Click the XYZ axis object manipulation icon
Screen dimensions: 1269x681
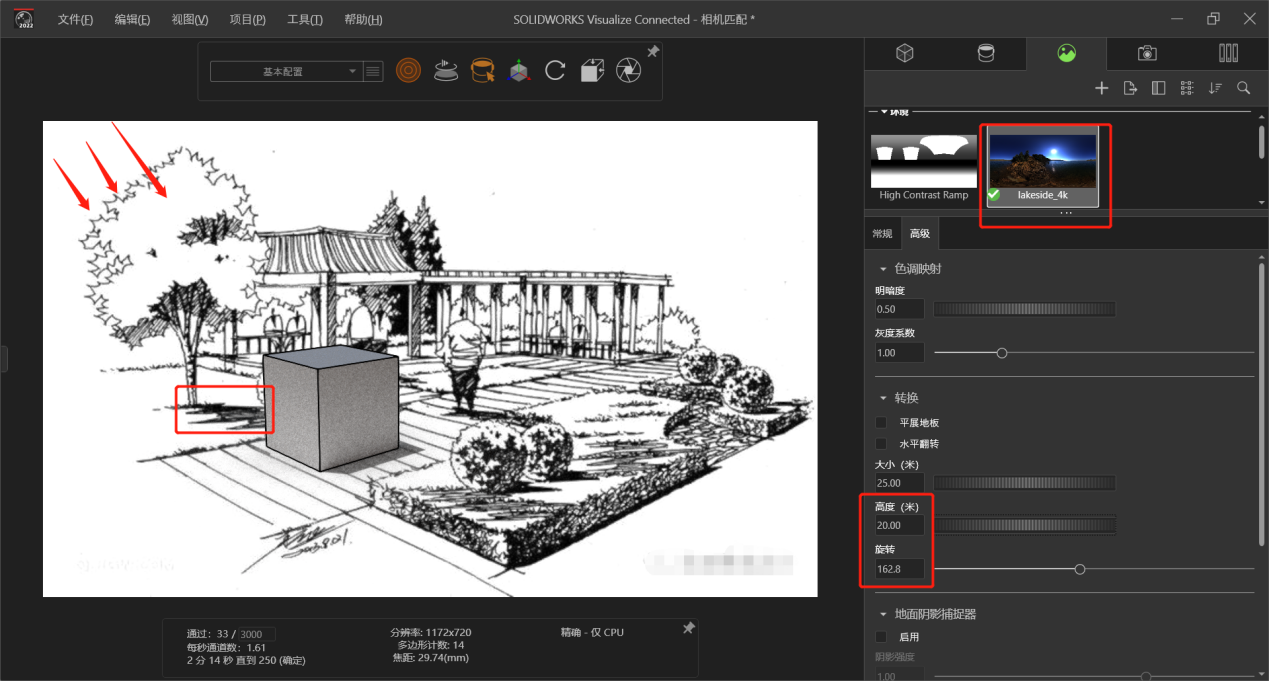(519, 70)
